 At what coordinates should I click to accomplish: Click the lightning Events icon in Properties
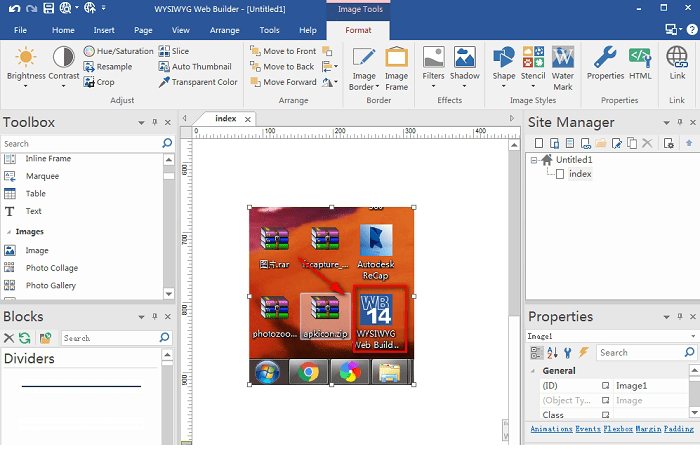click(x=583, y=353)
